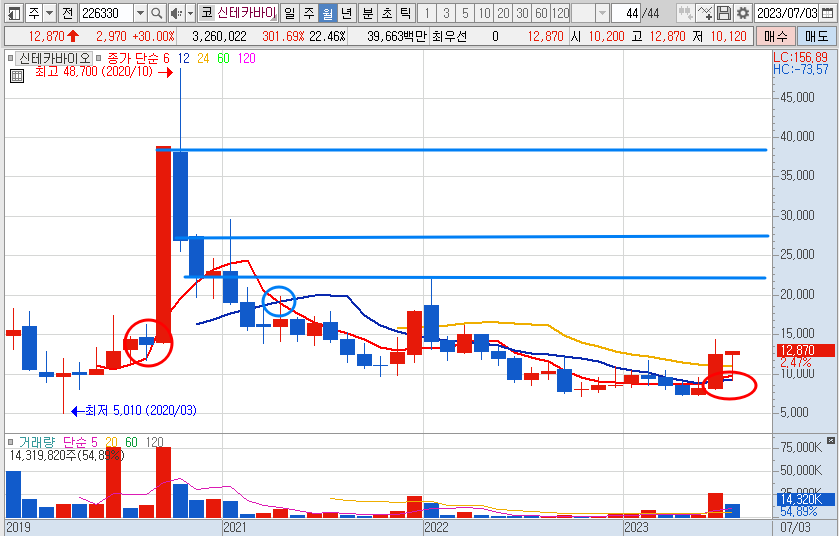
Task: Toggle the square marker before 신테카바이오 legend
Action: (10, 58)
